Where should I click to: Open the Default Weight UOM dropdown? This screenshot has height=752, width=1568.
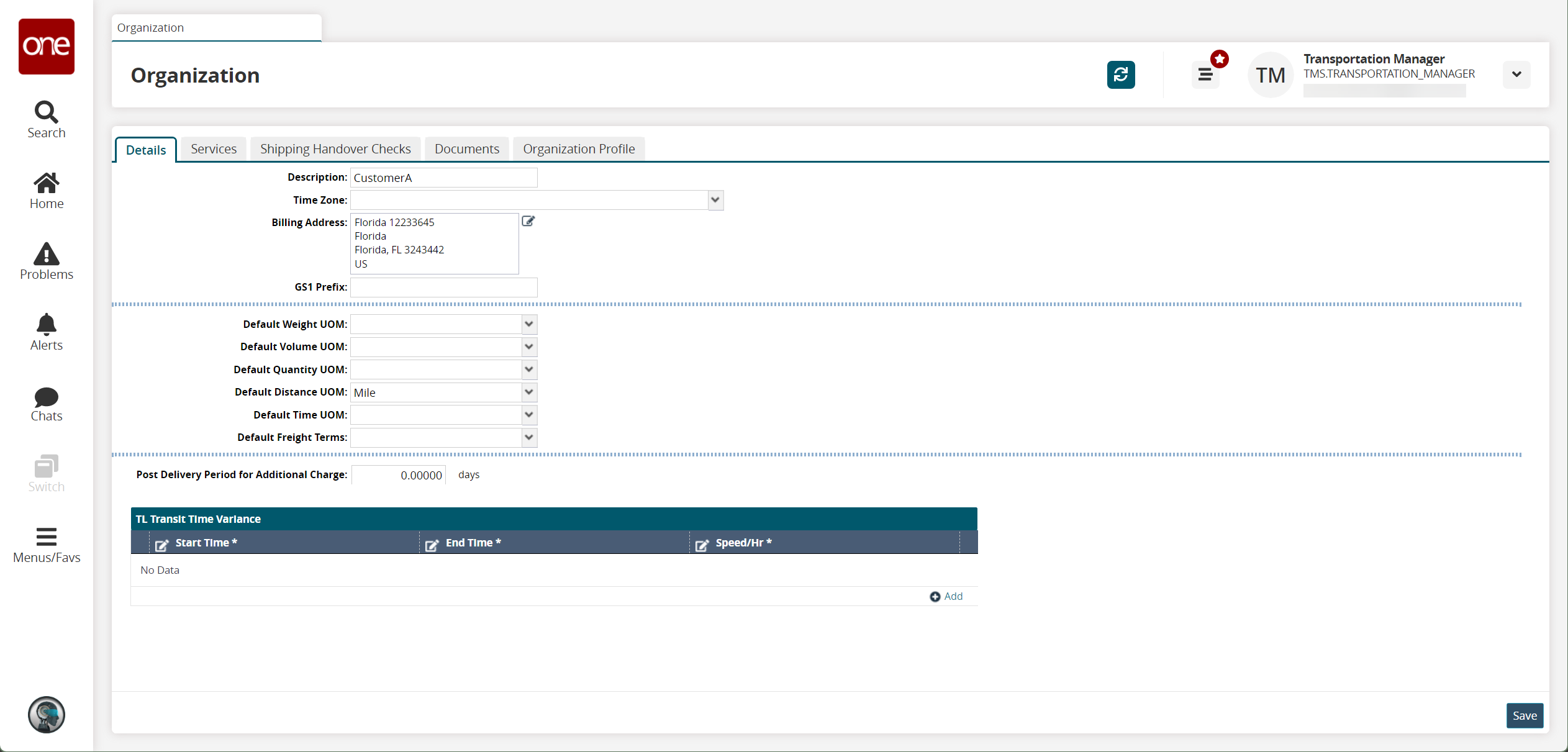(x=529, y=324)
